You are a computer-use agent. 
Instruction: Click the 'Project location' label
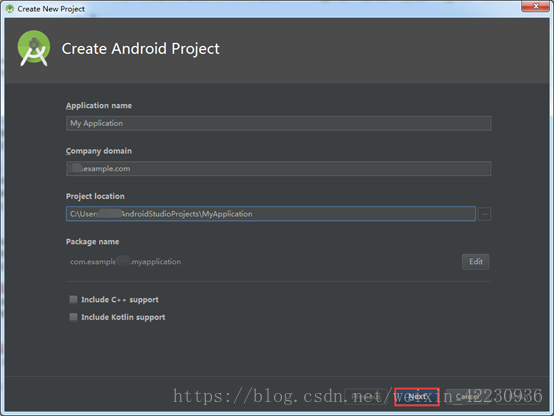pyautogui.click(x=95, y=196)
